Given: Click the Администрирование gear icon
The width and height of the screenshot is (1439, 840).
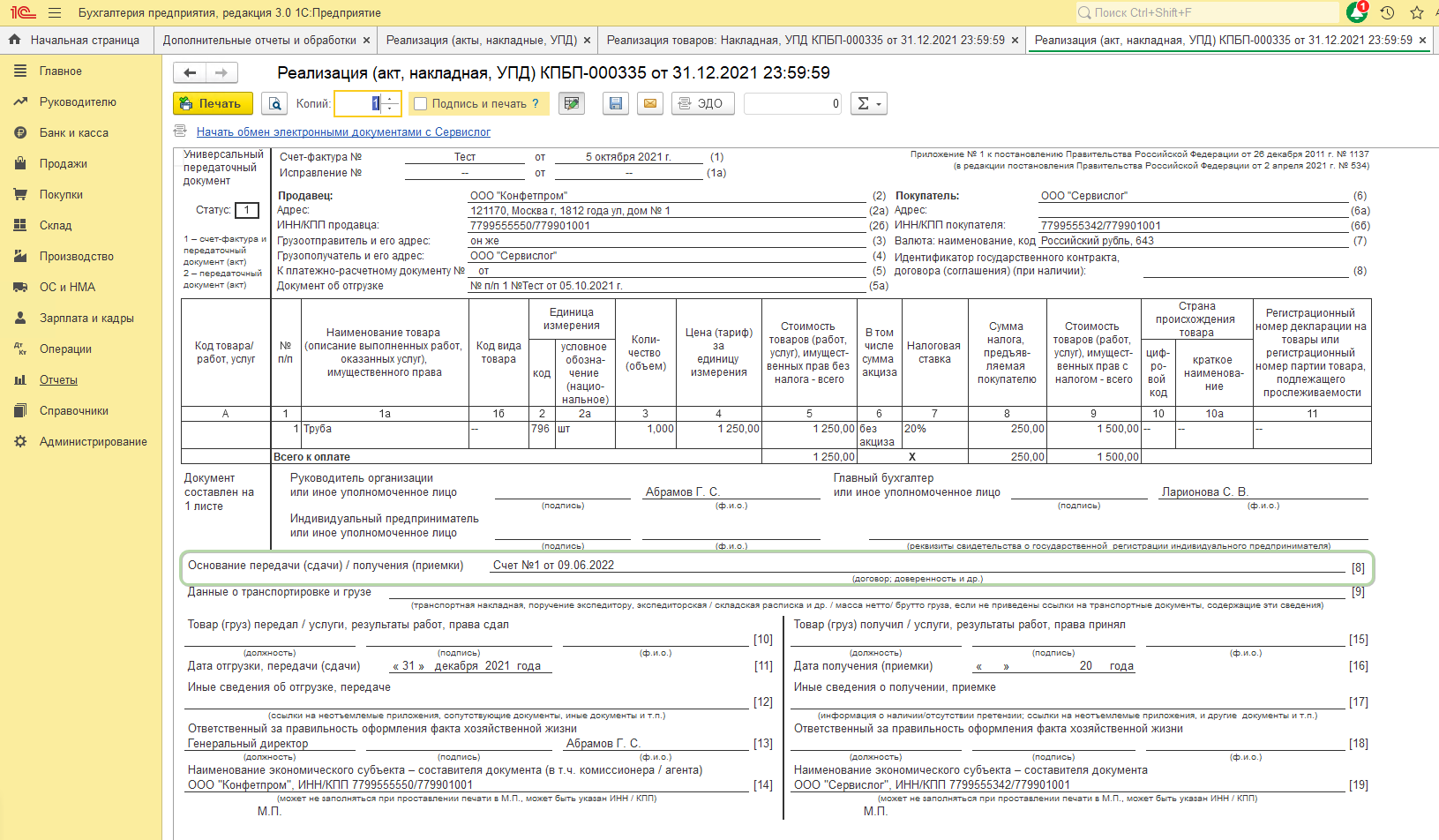Looking at the screenshot, I should point(20,442).
